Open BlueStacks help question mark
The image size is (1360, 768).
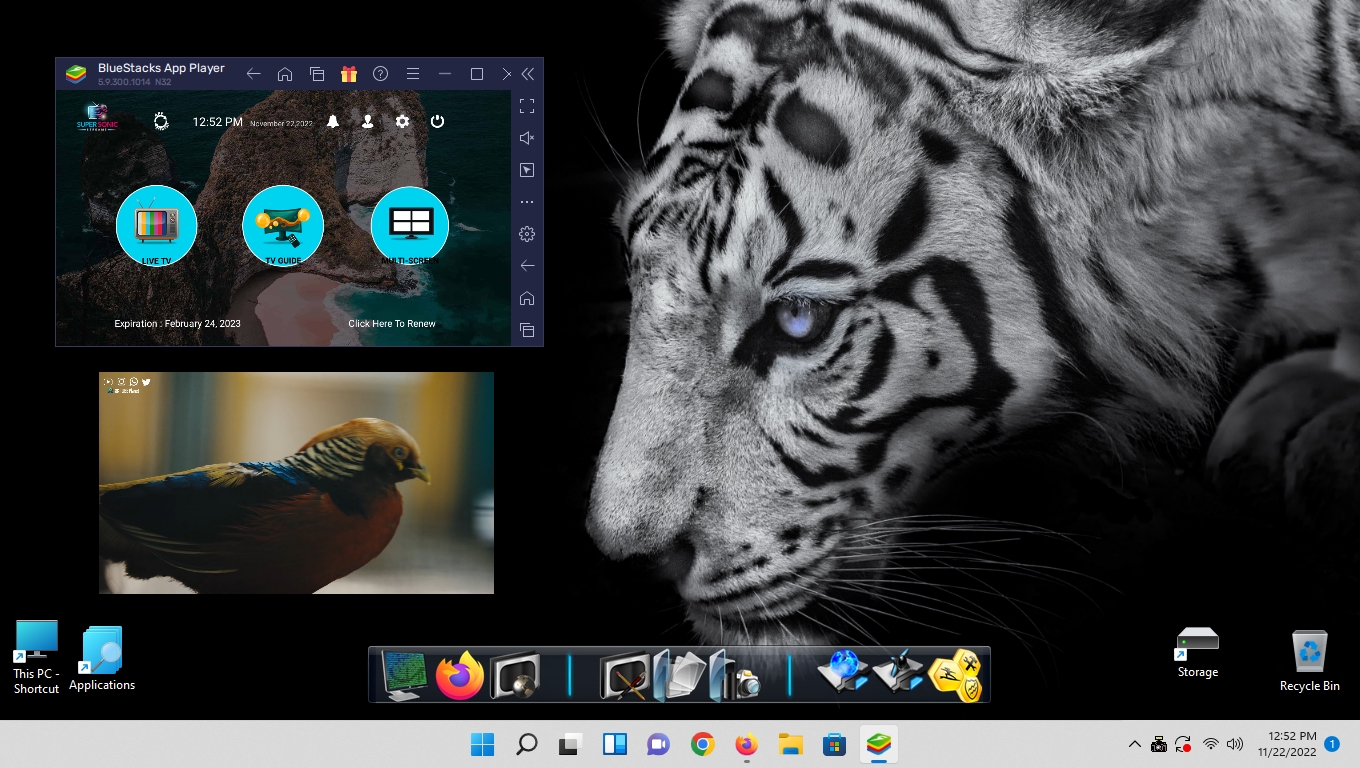(x=380, y=74)
